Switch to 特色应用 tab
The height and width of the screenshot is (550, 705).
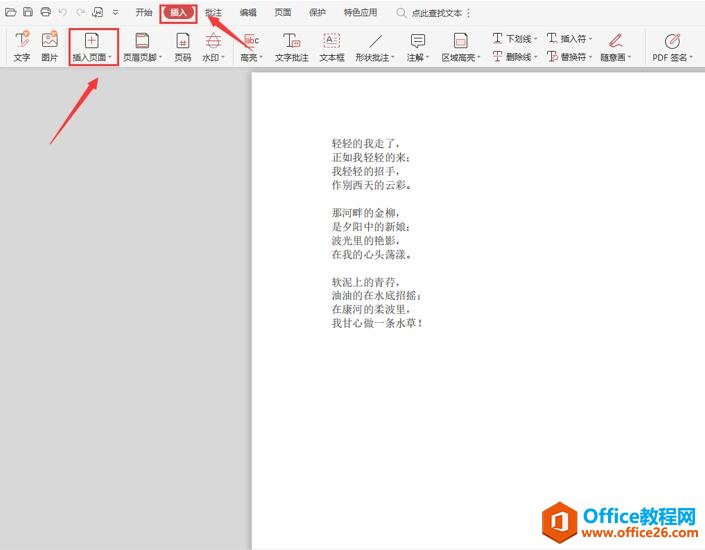(x=360, y=13)
